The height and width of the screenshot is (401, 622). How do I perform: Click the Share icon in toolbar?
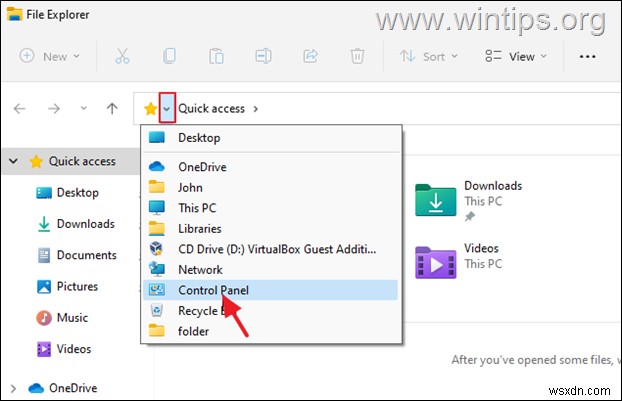pos(310,56)
